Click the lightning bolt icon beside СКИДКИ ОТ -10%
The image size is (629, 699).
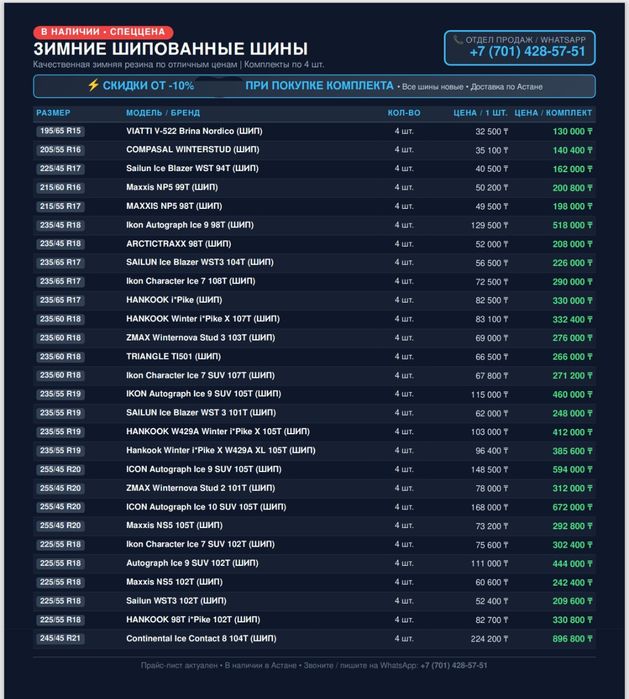[93, 85]
